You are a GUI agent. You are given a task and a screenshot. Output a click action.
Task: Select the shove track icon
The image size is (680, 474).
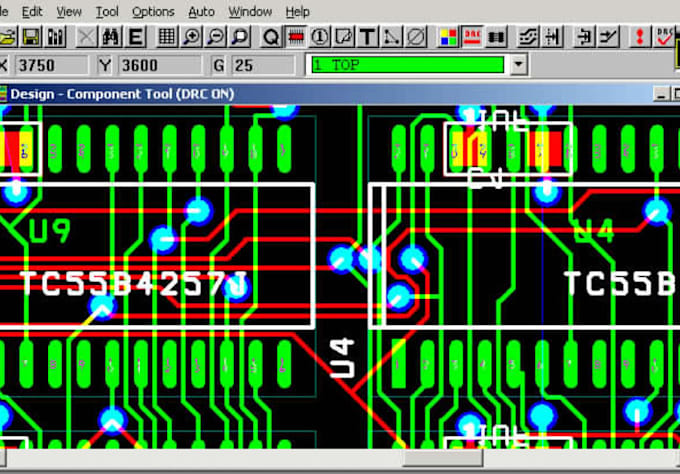coord(552,37)
